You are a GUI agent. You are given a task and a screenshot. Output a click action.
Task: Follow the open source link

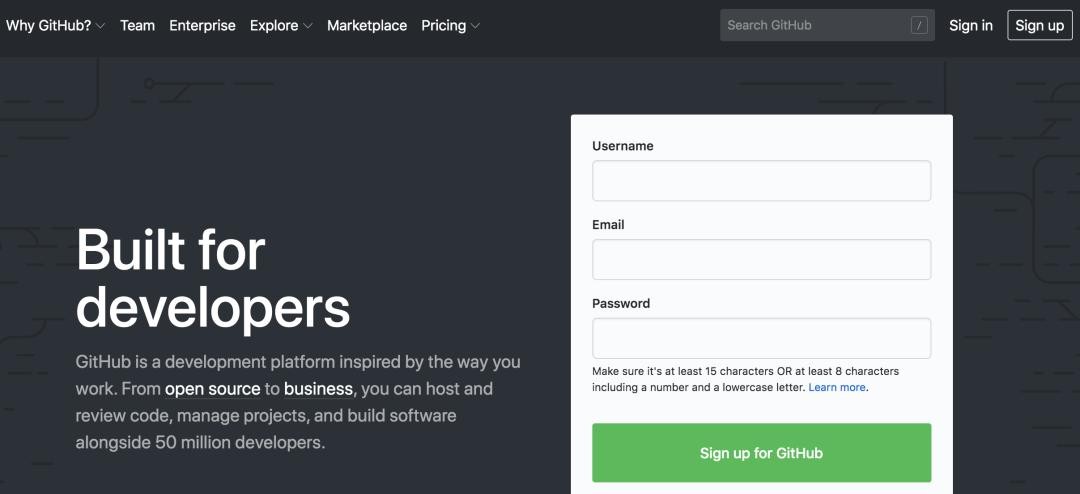click(x=213, y=388)
